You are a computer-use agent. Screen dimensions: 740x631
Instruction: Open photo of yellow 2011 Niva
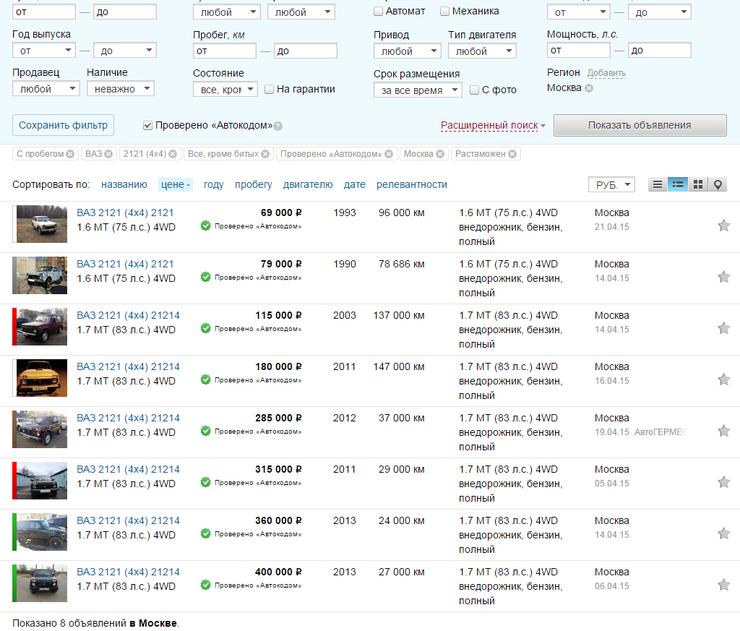pos(42,378)
